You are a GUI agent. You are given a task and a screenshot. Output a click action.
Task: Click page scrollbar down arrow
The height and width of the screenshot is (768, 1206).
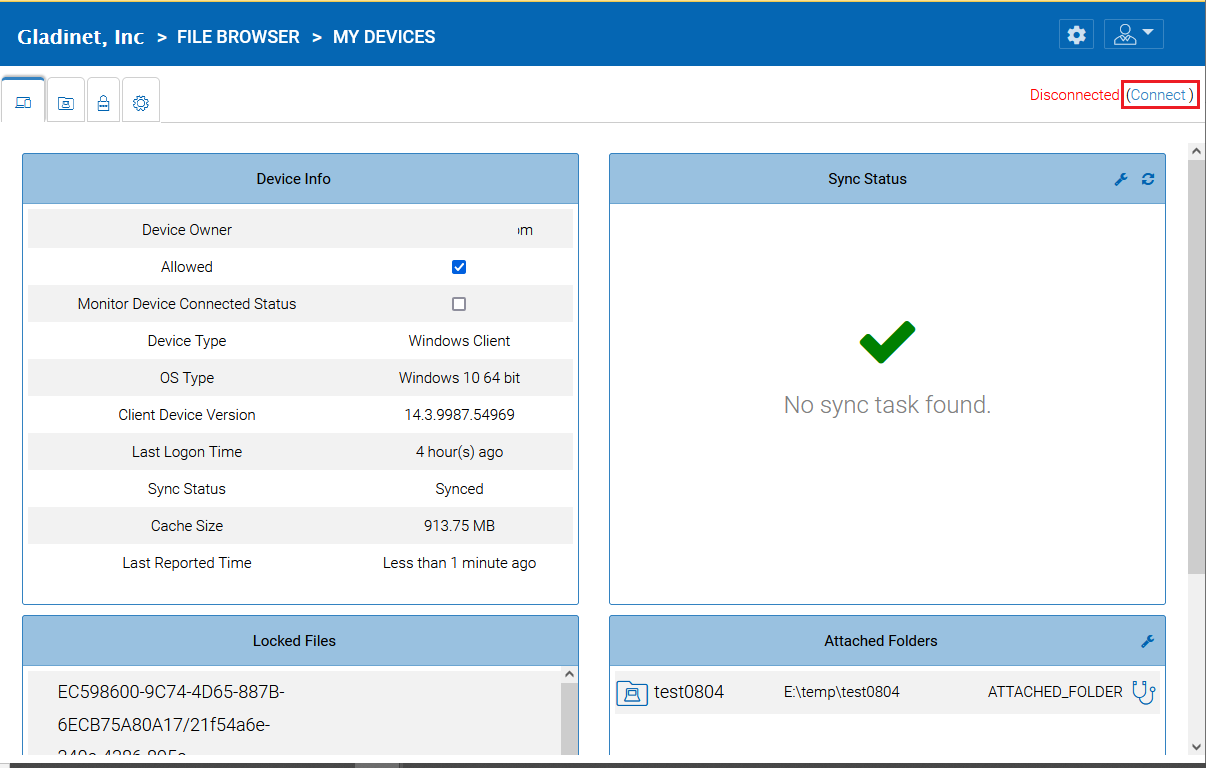[1196, 746]
